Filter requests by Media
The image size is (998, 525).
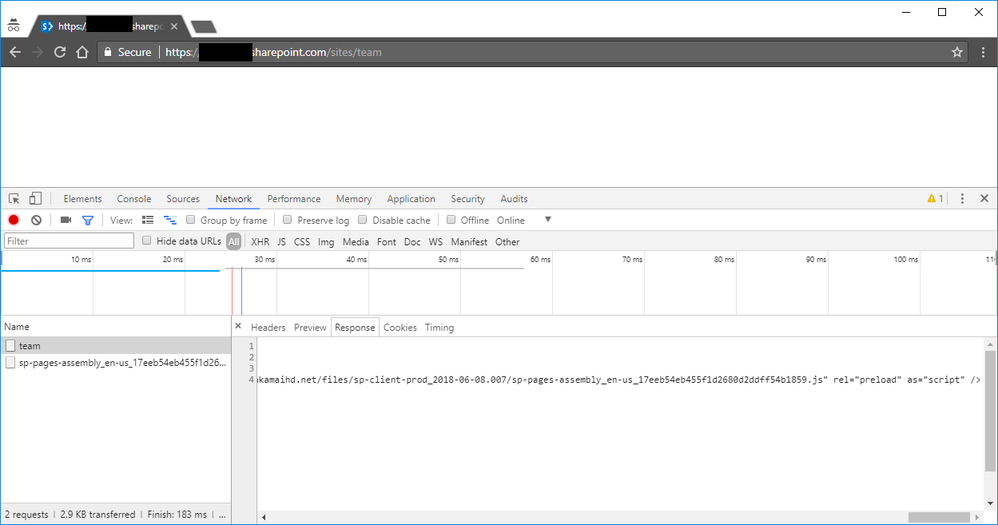pyautogui.click(x=355, y=242)
